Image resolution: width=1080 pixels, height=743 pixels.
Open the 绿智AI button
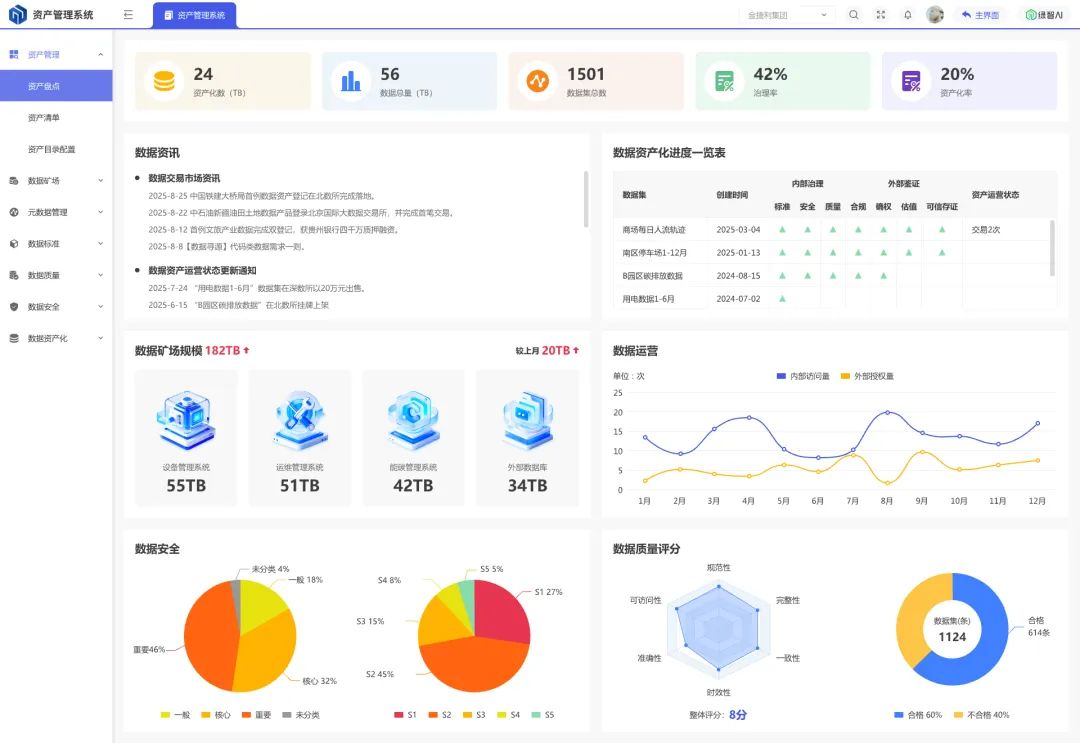point(1044,14)
